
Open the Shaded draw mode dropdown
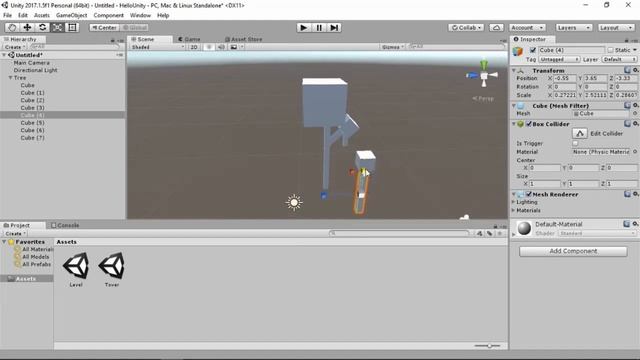coord(157,47)
